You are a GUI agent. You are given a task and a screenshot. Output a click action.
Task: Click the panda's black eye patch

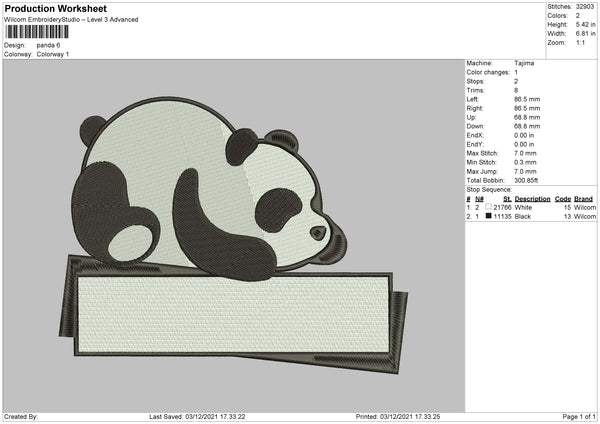278,208
